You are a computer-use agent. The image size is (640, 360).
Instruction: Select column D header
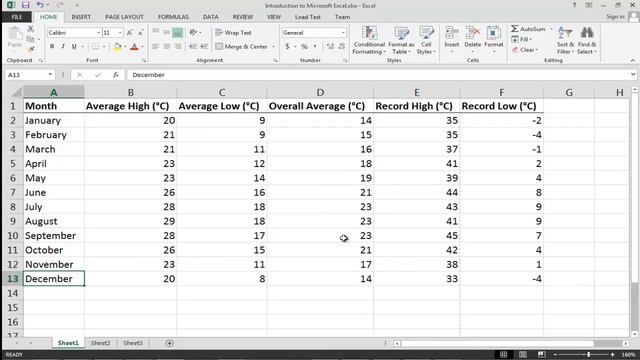[320, 93]
